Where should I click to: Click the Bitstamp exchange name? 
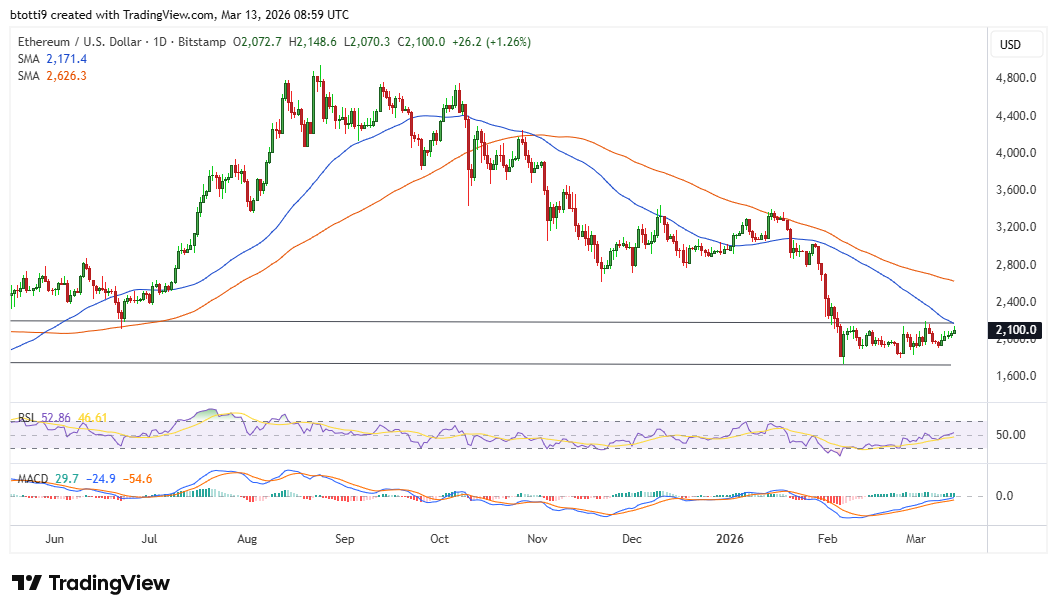pos(205,42)
